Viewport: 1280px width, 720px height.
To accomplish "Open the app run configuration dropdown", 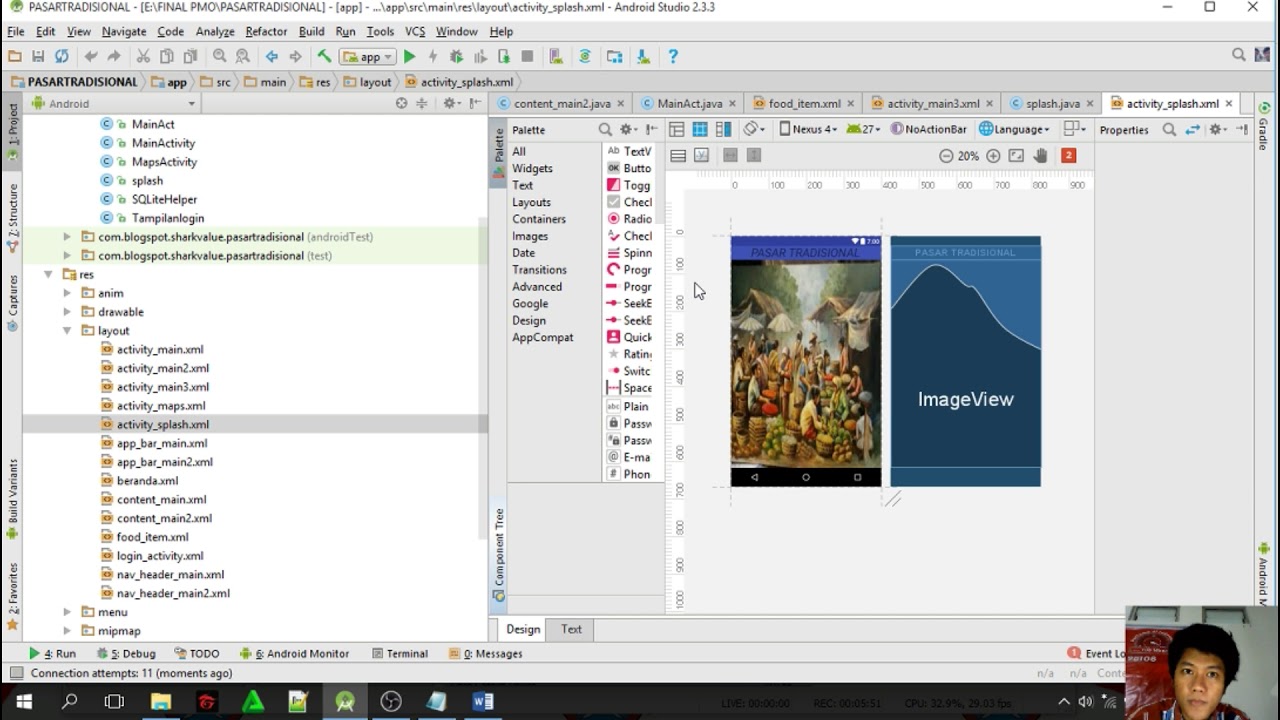I will [x=368, y=57].
